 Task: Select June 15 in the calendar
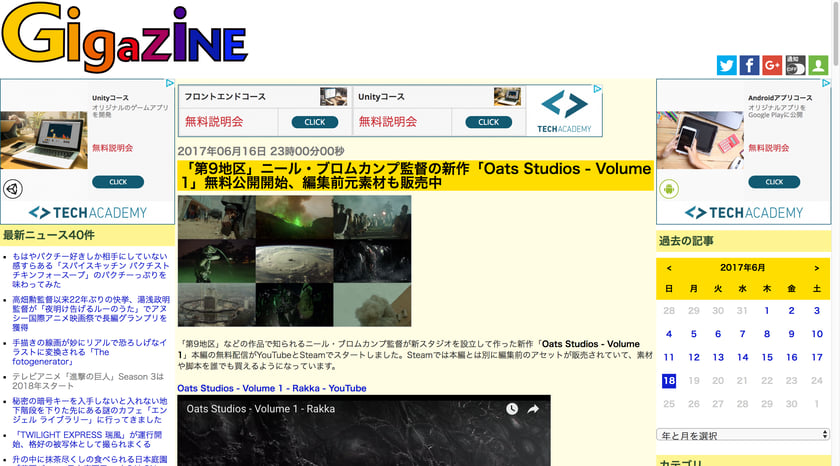[767, 357]
